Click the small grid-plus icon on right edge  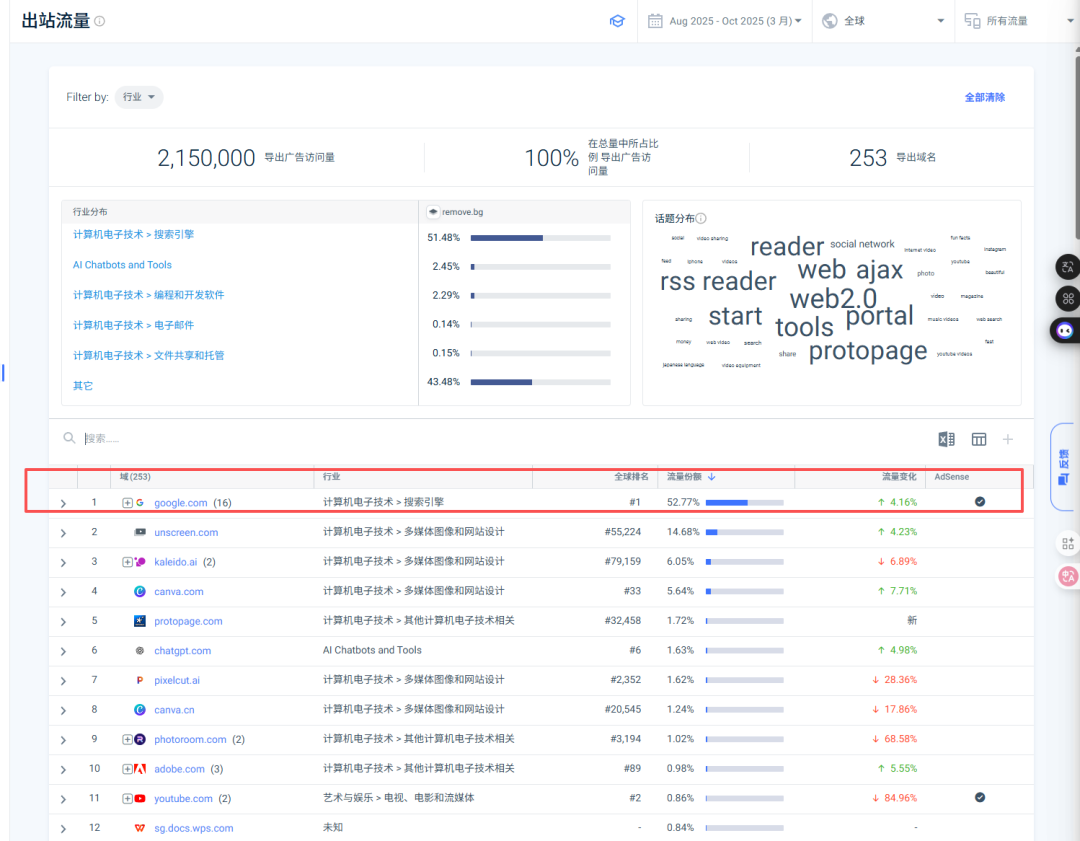coord(1068,543)
